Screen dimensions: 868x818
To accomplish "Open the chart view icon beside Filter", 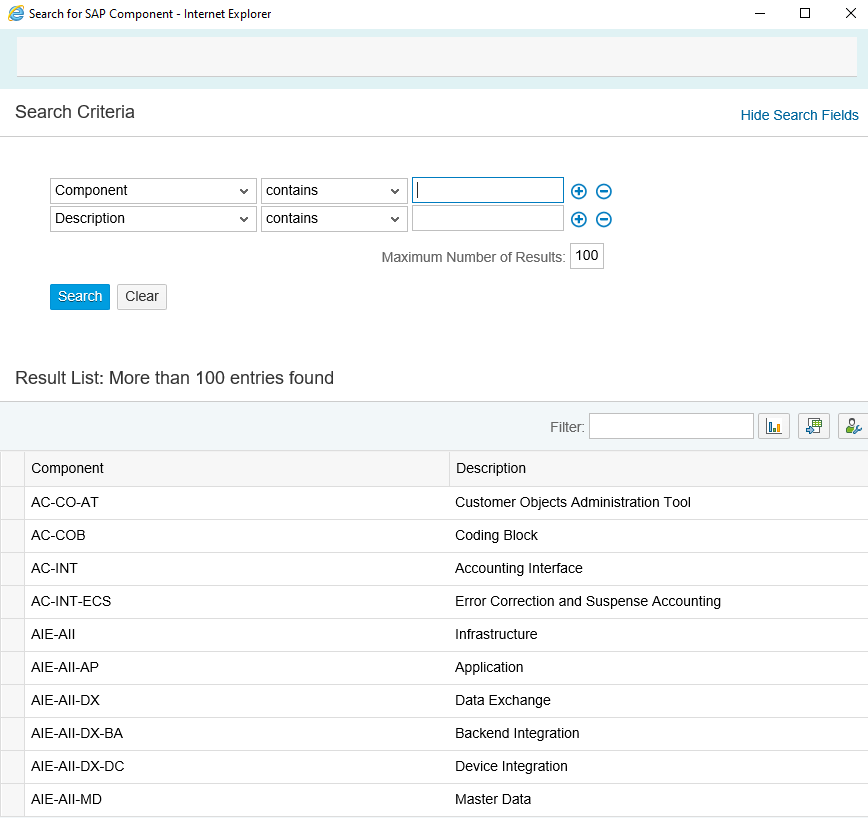I will point(774,426).
